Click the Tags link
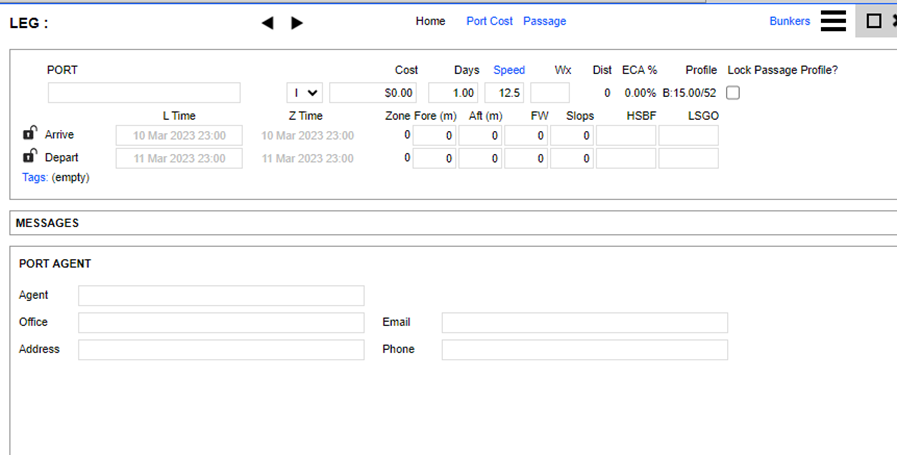Viewport: 897px width, 455px height. point(34,177)
